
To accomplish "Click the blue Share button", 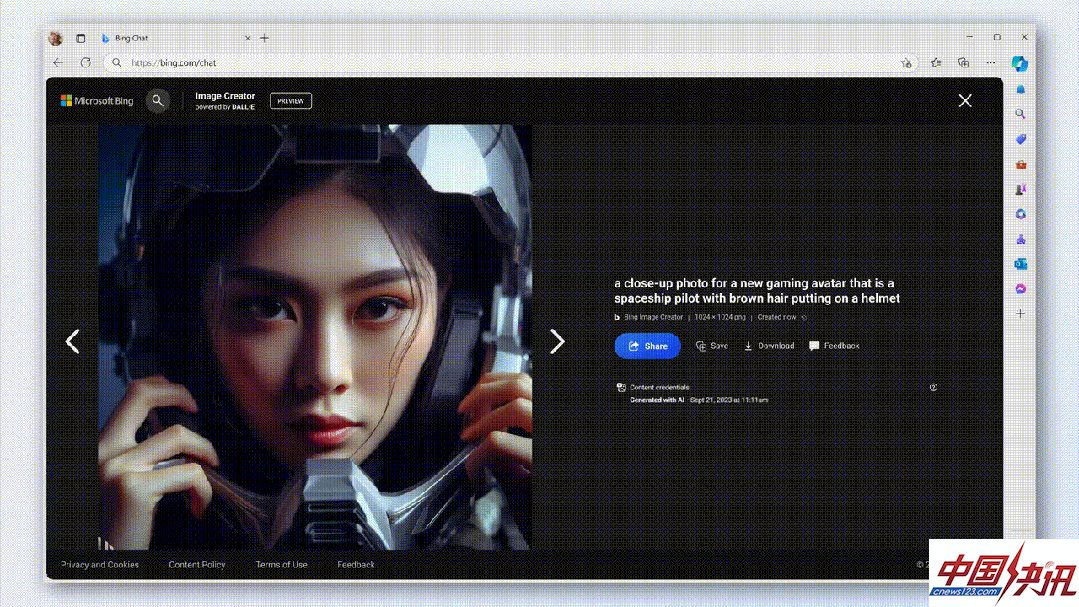I will [648, 346].
